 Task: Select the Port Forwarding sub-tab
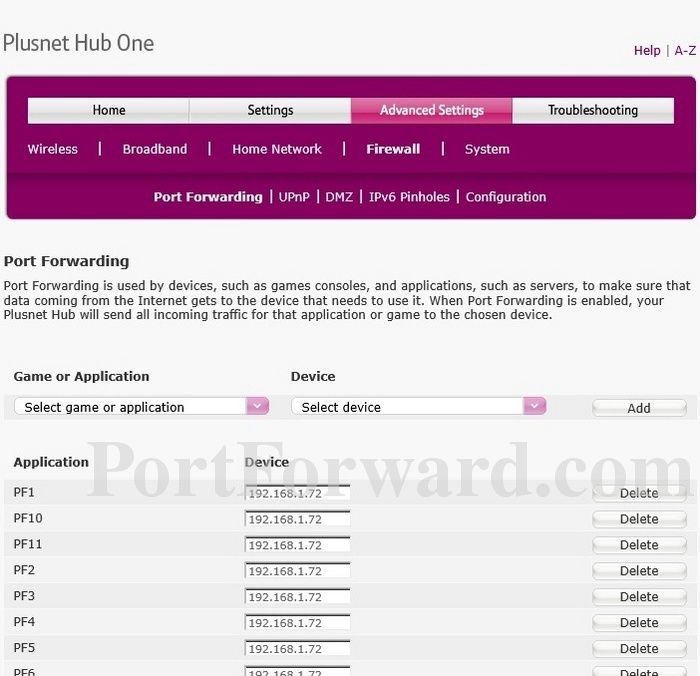[208, 197]
